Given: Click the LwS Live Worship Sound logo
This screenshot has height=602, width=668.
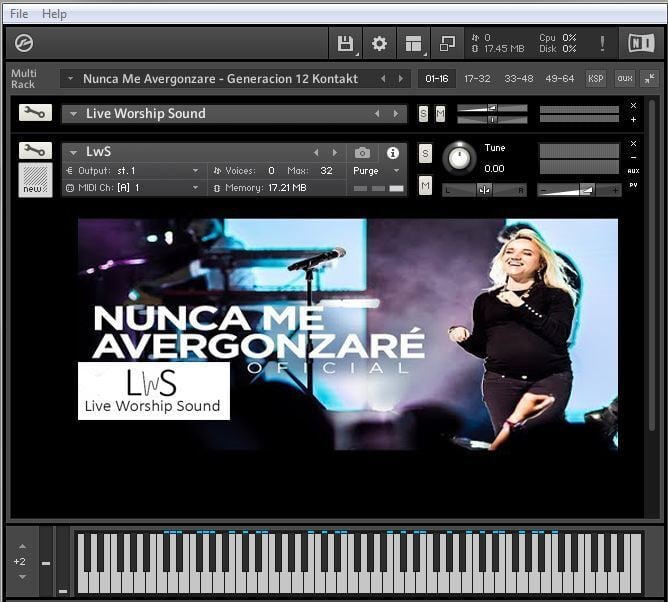Looking at the screenshot, I should point(154,391).
